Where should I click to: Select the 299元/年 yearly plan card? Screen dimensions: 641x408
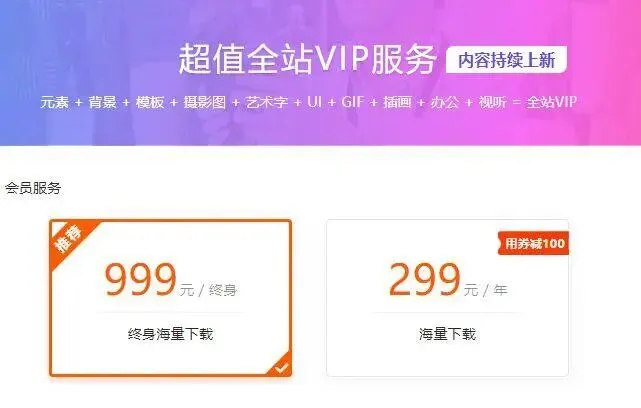pos(448,298)
